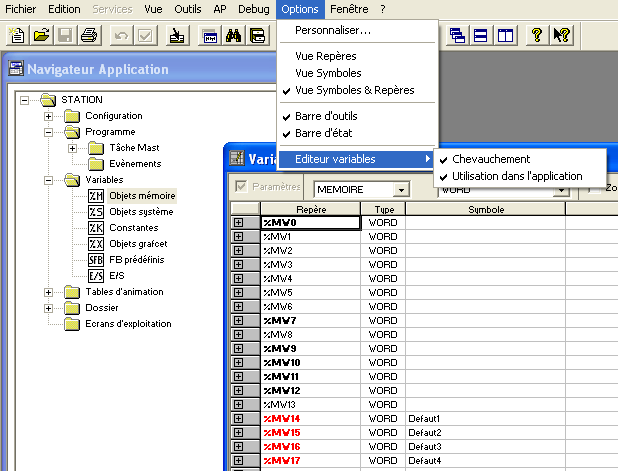
Task: Expand the %MW14 row
Action: click(x=238, y=418)
